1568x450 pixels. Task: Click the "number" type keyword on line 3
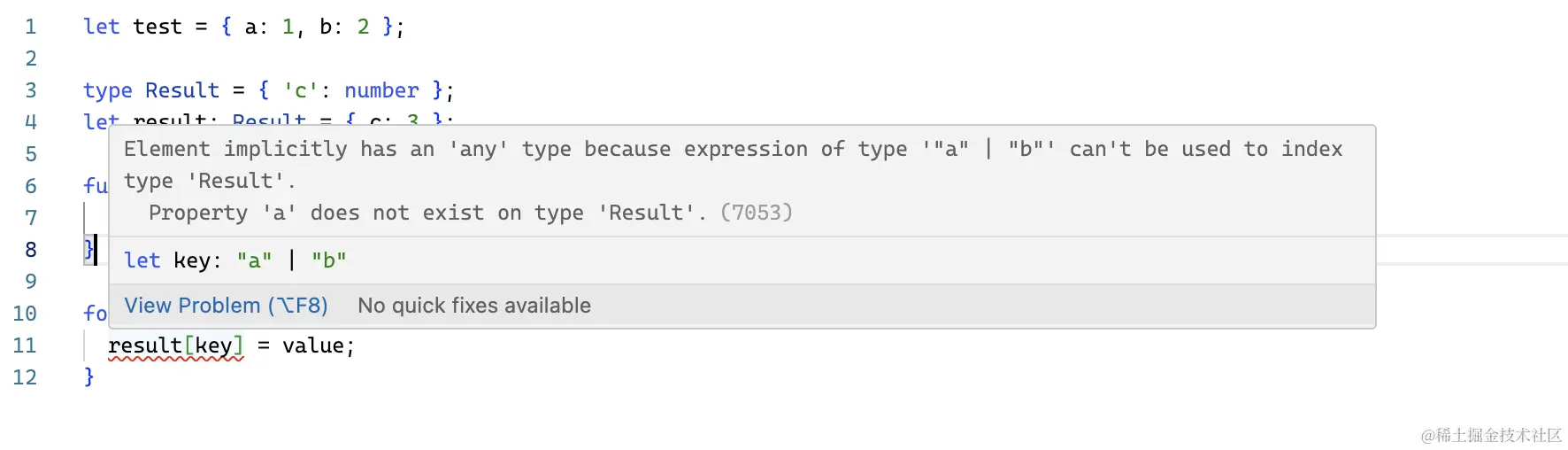[x=381, y=90]
